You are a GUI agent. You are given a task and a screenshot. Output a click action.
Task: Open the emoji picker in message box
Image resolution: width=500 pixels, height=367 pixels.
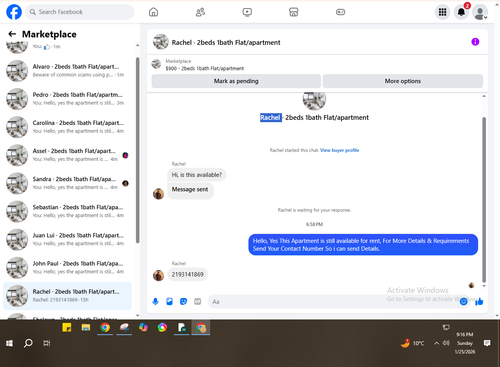pyautogui.click(x=463, y=302)
